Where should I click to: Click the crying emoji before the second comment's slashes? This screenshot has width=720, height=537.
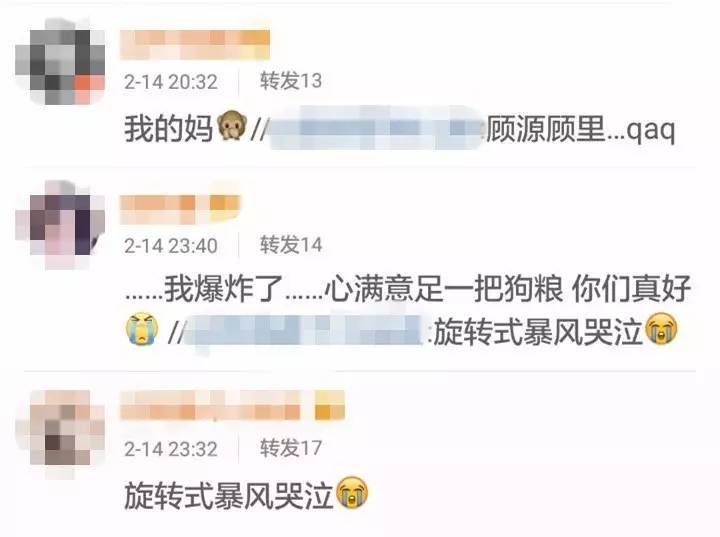[142, 328]
